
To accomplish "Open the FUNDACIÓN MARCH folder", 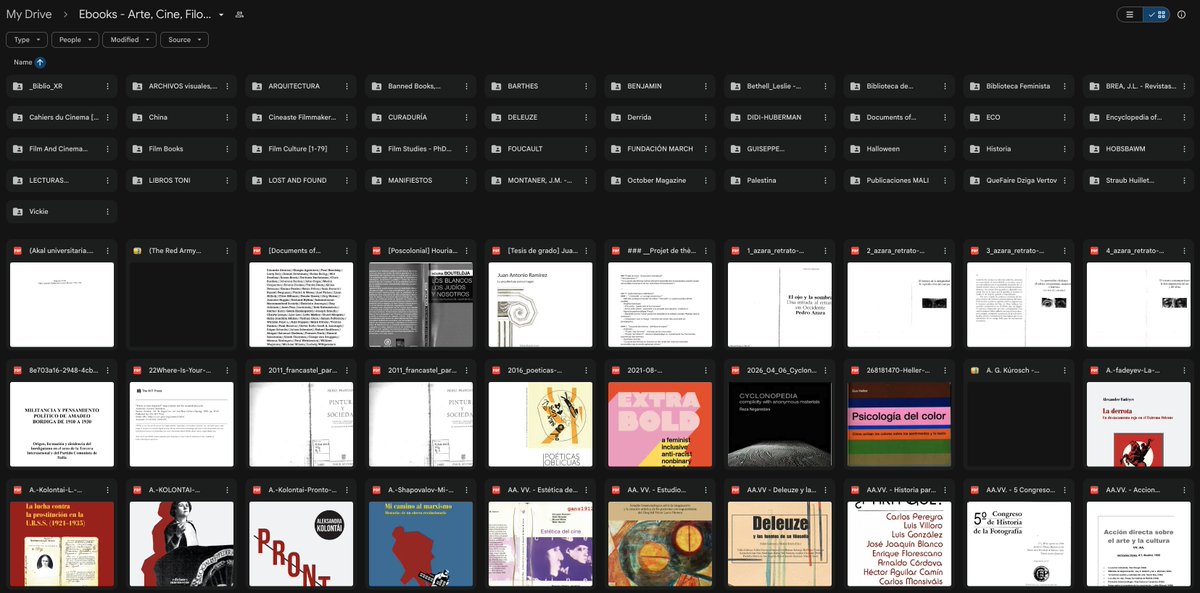I will pyautogui.click(x=660, y=149).
